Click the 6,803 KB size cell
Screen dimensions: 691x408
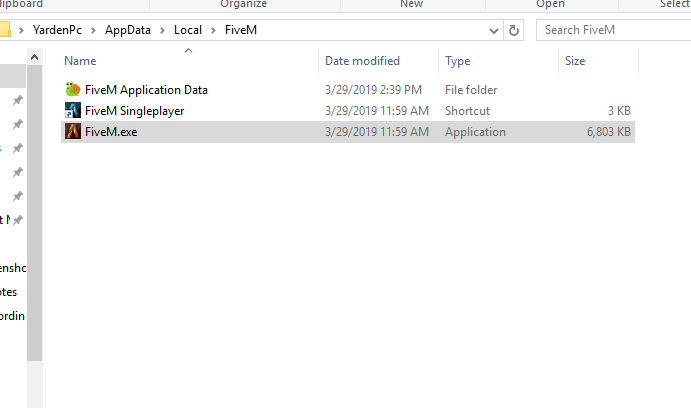click(x=609, y=132)
